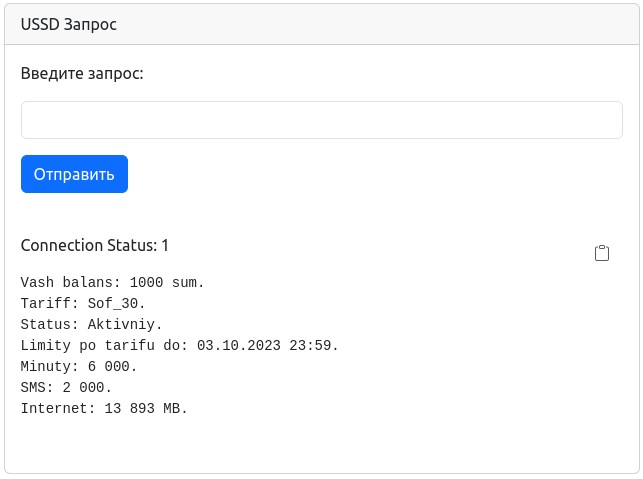Click the Limity po tarifu do text
Screen dimensions: 643x479
click(x=104, y=346)
